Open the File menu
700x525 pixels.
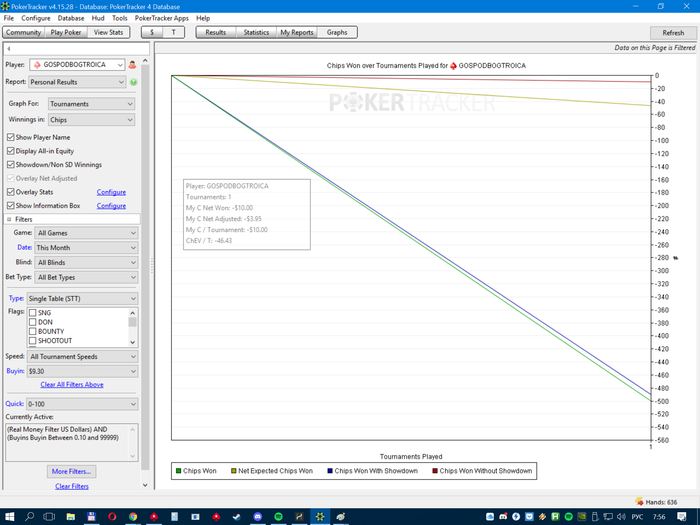click(9, 18)
